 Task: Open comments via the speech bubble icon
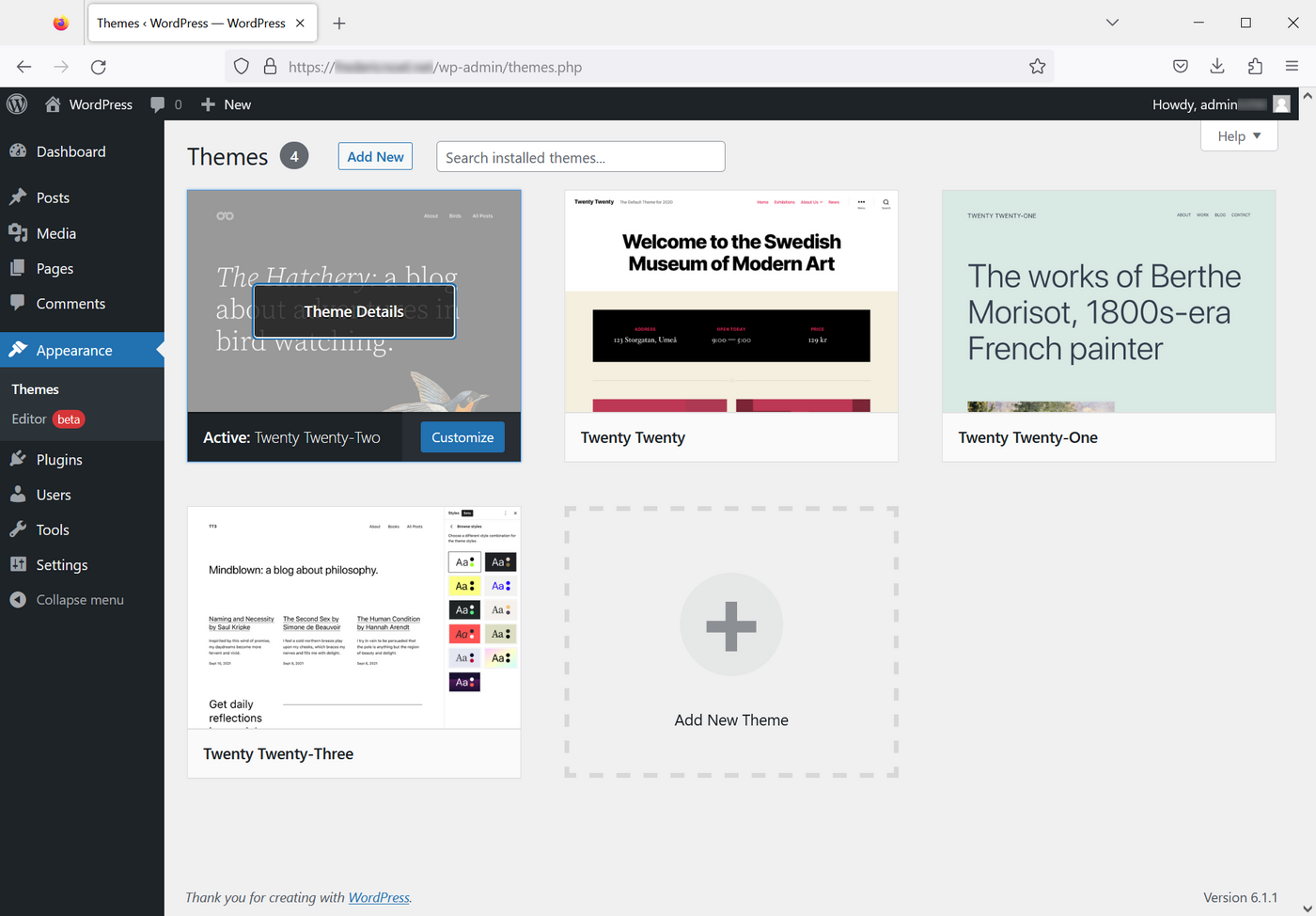[156, 103]
